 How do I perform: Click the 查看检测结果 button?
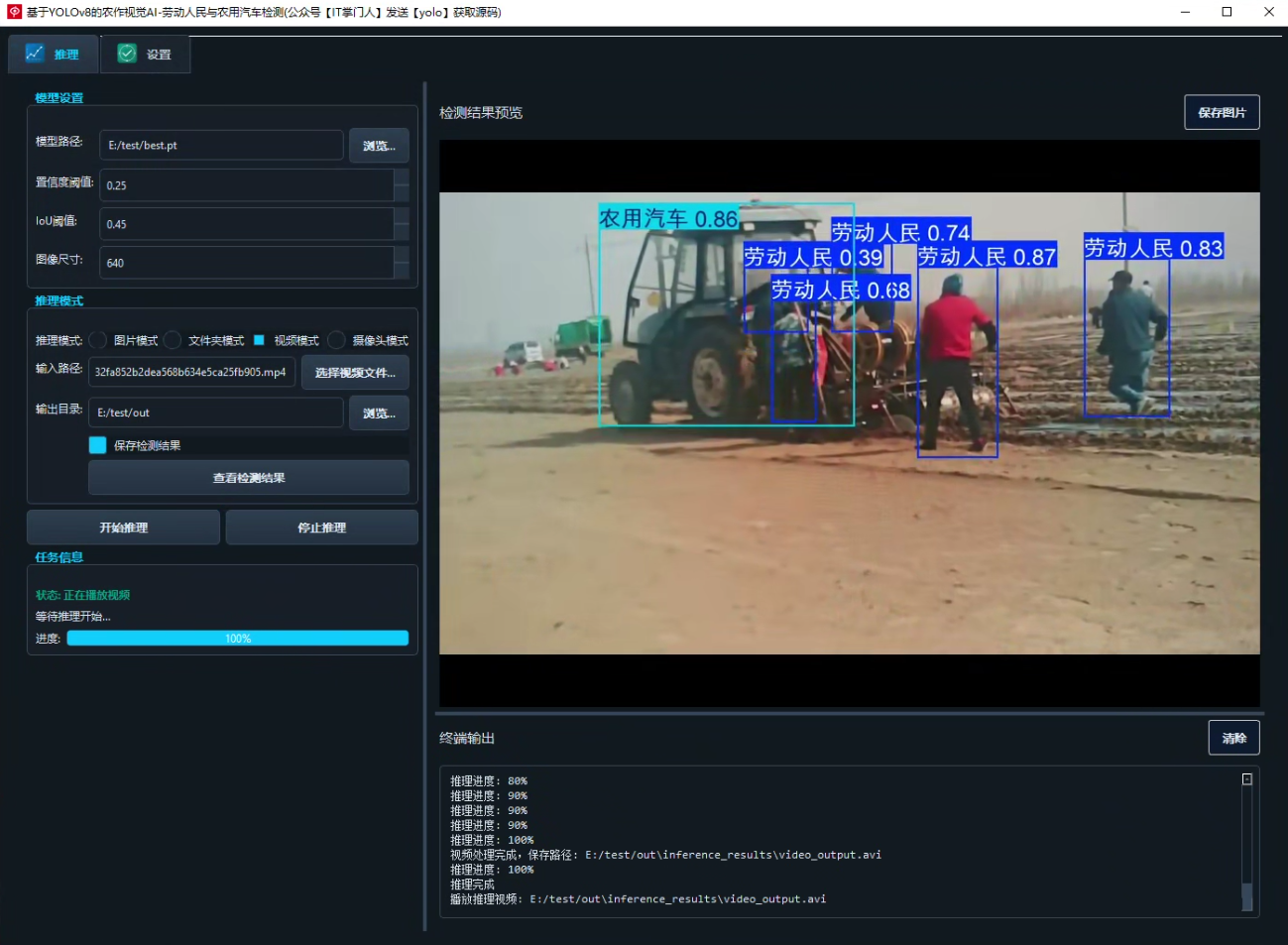[249, 478]
